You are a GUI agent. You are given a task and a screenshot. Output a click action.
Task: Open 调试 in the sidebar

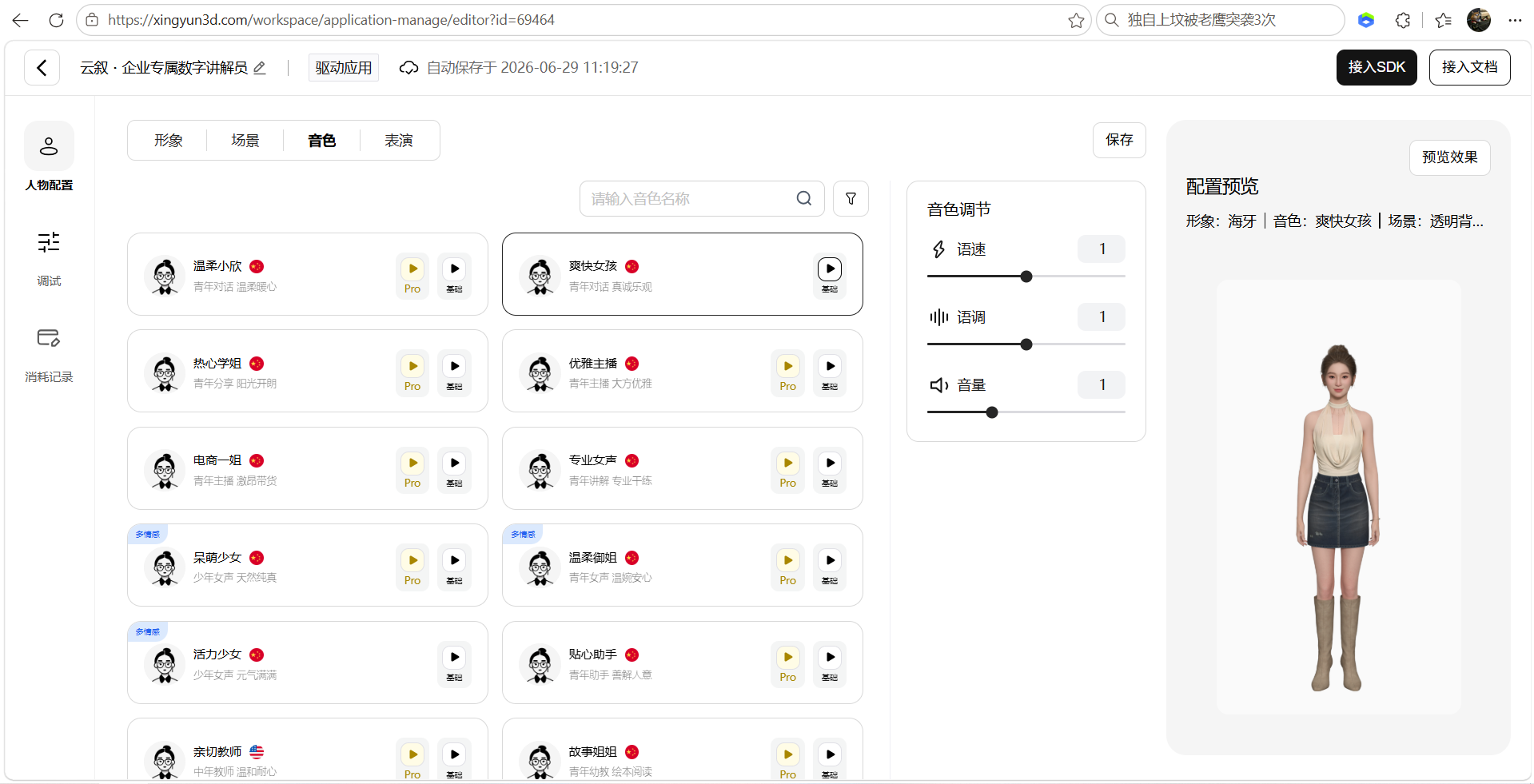[x=49, y=259]
